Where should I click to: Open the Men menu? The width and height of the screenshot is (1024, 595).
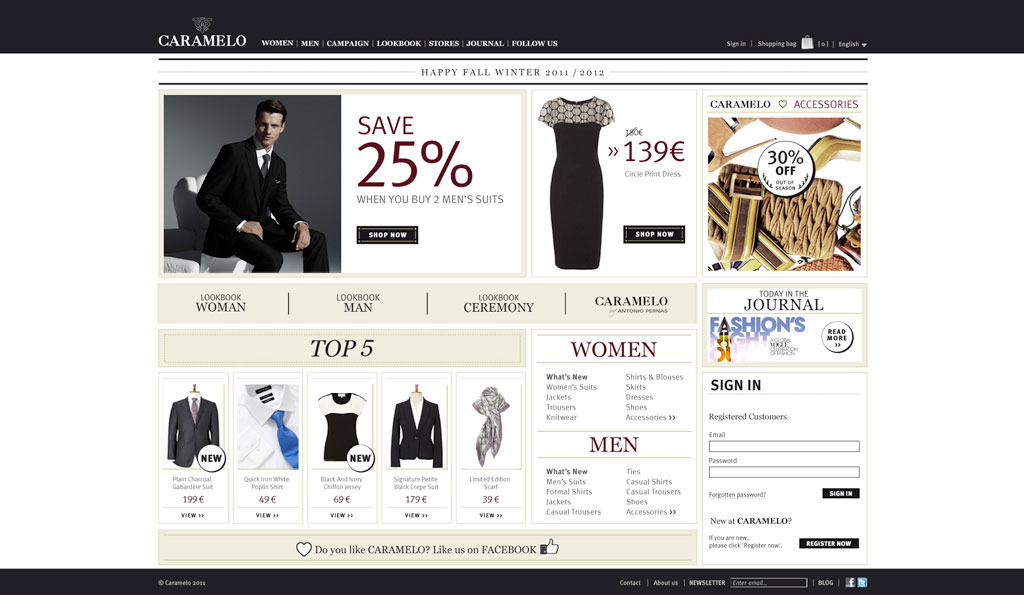click(x=310, y=44)
